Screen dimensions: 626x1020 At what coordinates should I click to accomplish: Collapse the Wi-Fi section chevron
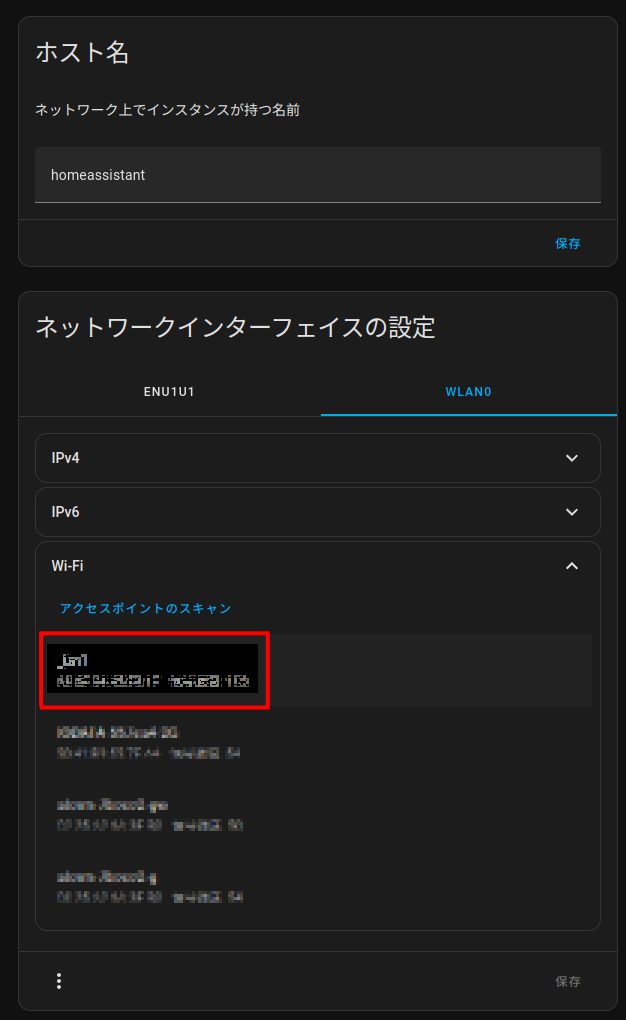pyautogui.click(x=572, y=566)
